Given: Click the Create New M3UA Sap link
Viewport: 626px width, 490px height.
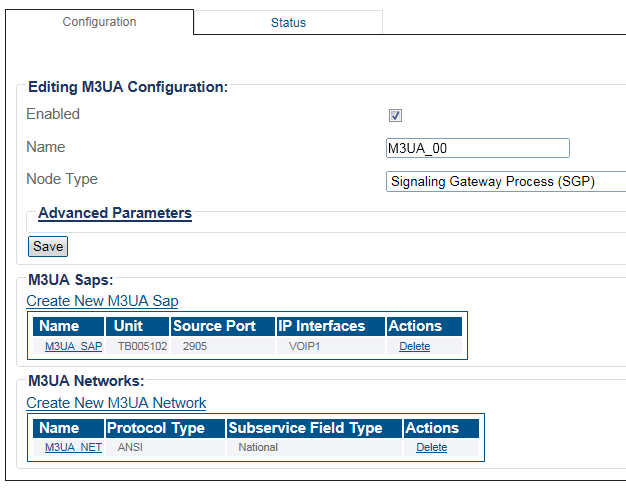Looking at the screenshot, I should [102, 301].
